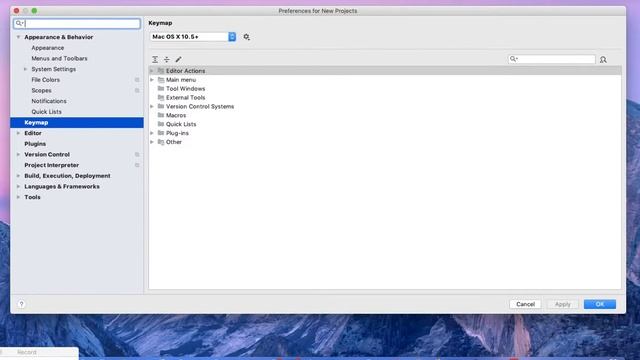Click the Apply button
640x360 pixels.
(x=562, y=304)
